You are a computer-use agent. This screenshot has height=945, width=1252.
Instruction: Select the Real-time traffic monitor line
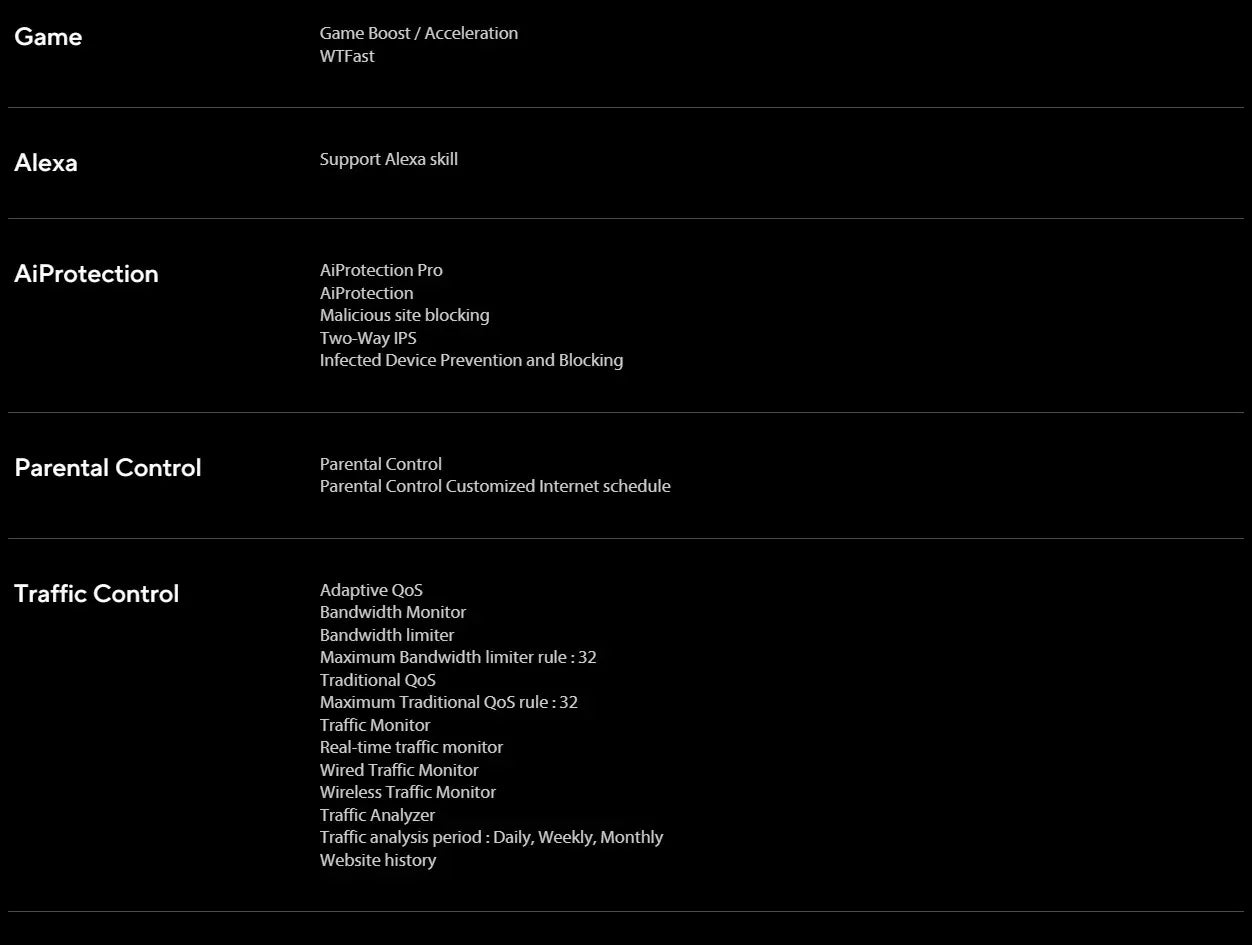[411, 747]
